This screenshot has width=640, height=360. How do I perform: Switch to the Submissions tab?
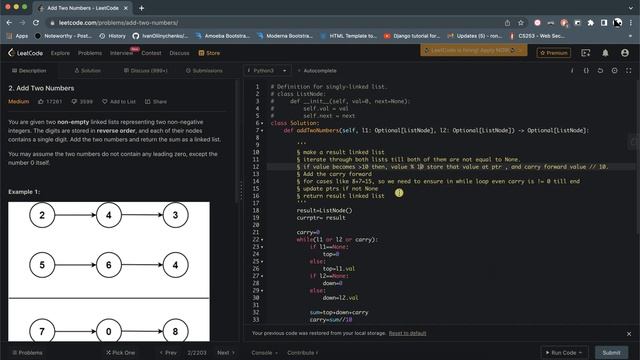click(204, 71)
